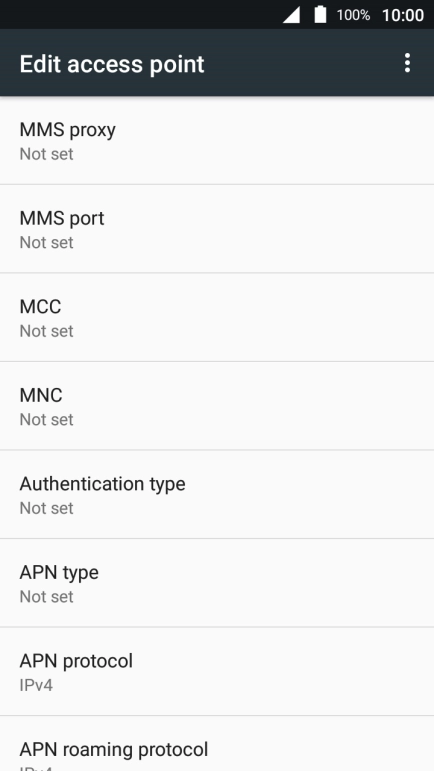Open the MMS port setting
Viewport: 434px width, 771px height.
217,229
